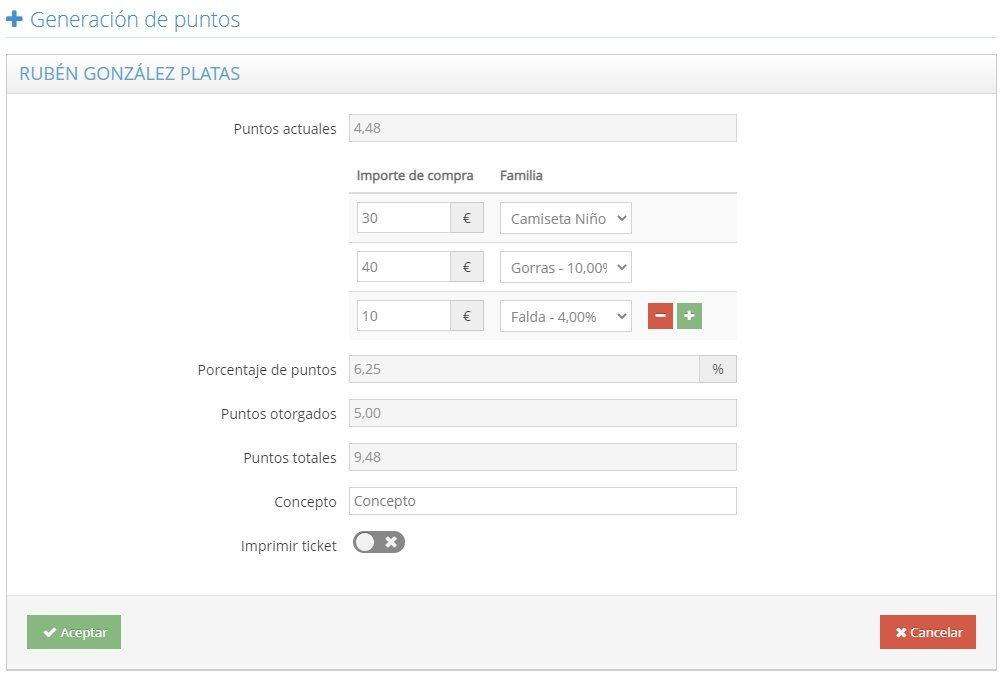The width and height of the screenshot is (1005, 676).
Task: Select the Puntos otorgados field showing 5,00
Action: click(542, 413)
